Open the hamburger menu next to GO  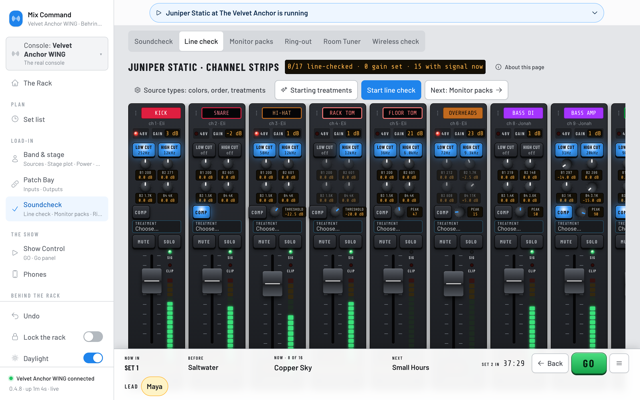pos(619,363)
